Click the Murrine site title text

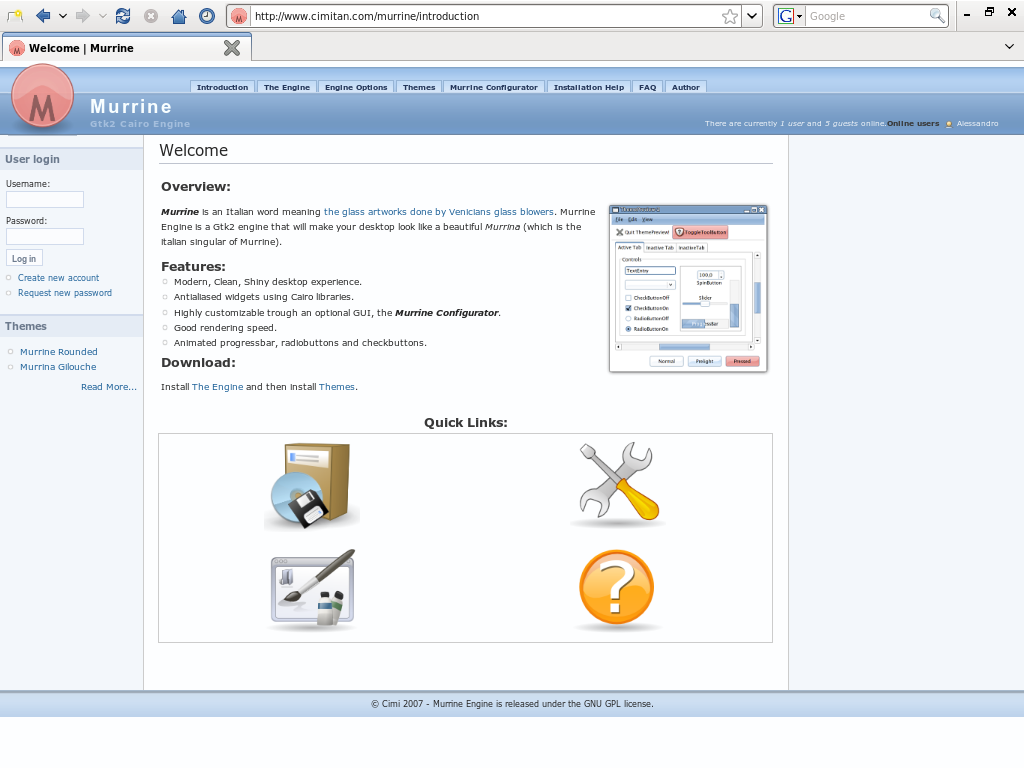pyautogui.click(x=131, y=106)
